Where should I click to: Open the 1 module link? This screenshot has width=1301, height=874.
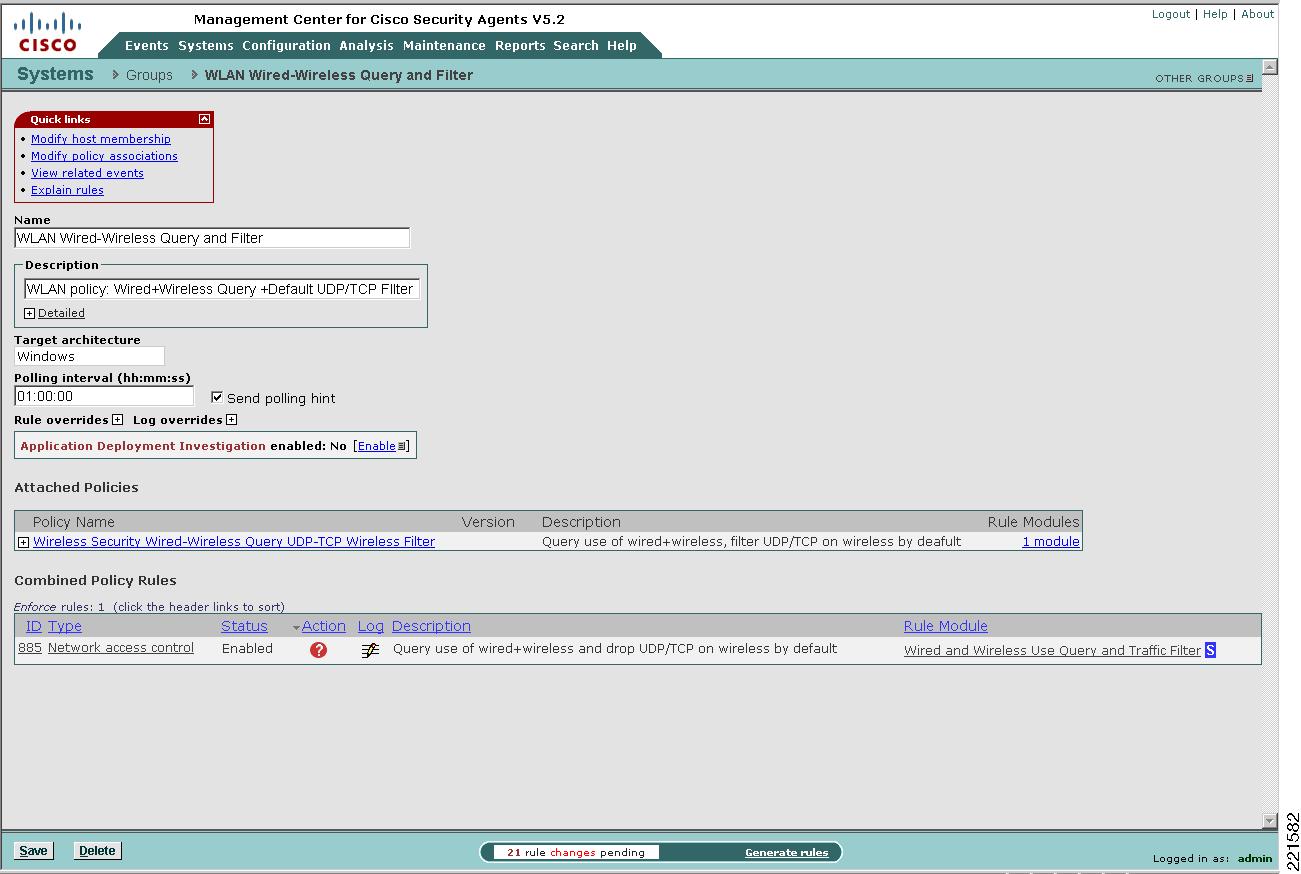[1051, 542]
